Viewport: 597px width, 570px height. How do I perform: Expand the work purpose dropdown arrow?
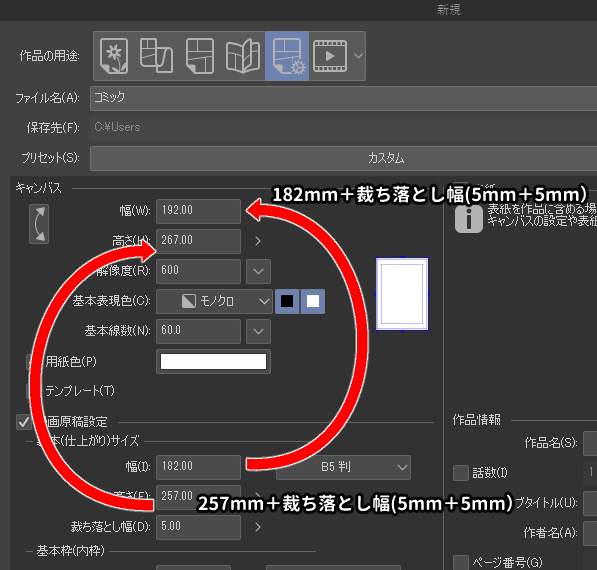click(x=358, y=56)
